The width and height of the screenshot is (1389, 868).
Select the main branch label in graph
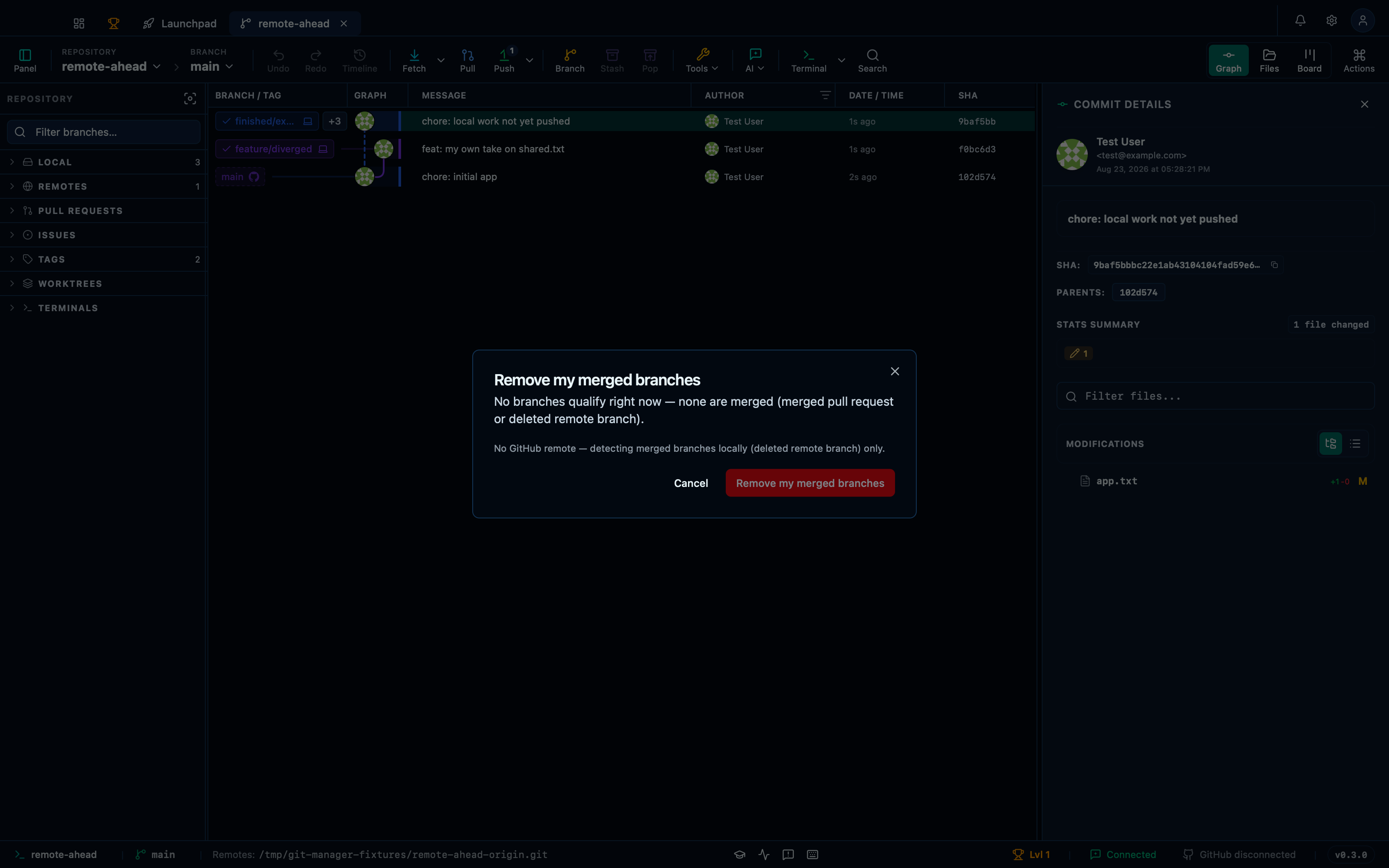[x=240, y=177]
